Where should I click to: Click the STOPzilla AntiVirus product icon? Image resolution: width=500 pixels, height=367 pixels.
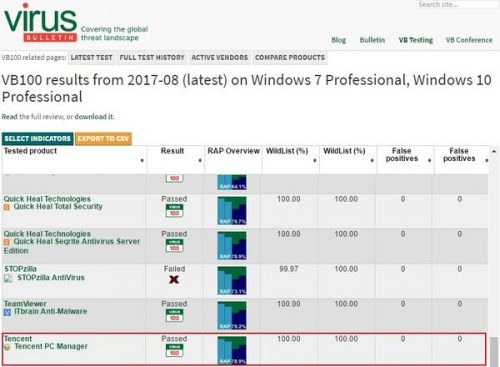(x=8, y=278)
